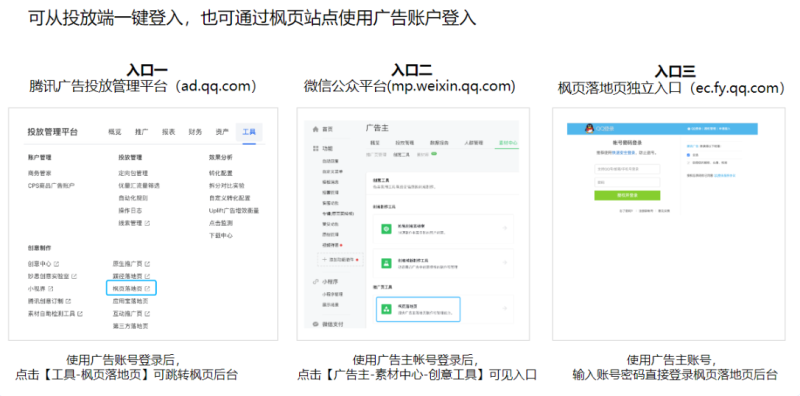
Task: Click external-link icon beside 小程序 in 创意制作
Action: (x=51, y=288)
